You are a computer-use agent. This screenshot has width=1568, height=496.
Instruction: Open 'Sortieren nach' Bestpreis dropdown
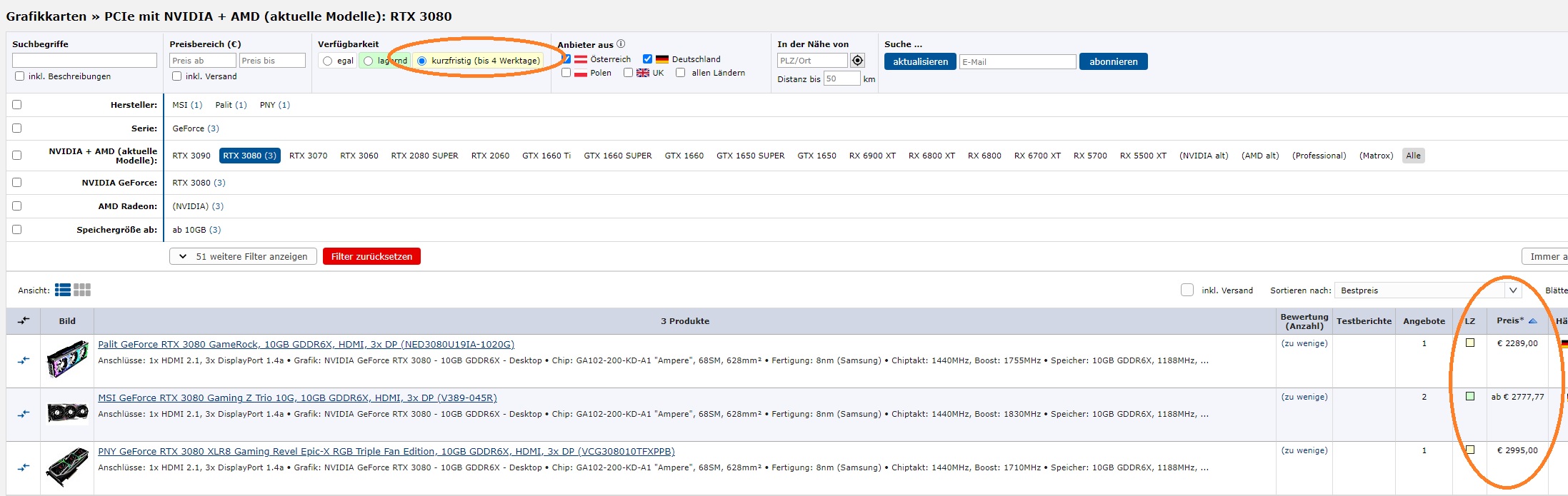[1428, 290]
